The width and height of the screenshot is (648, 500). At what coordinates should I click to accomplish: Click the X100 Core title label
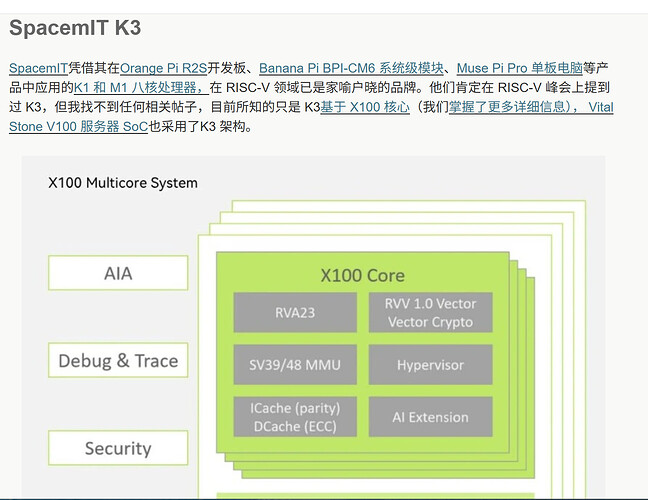pos(362,276)
